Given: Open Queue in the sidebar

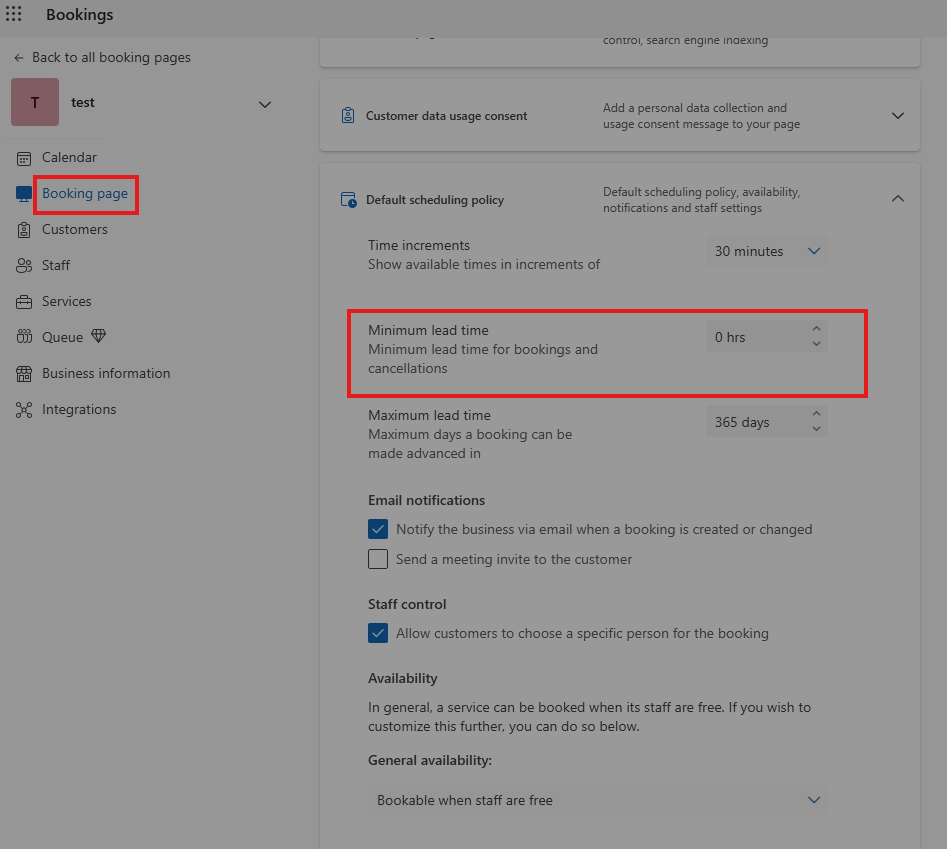Looking at the screenshot, I should pos(62,338).
